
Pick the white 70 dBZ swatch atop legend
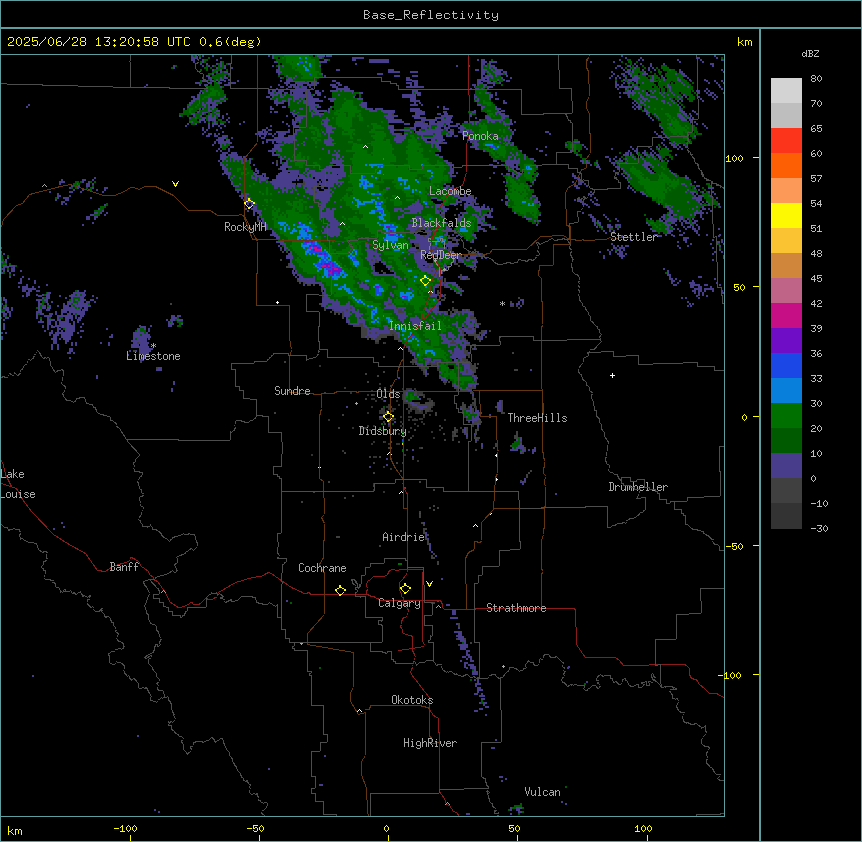point(786,91)
